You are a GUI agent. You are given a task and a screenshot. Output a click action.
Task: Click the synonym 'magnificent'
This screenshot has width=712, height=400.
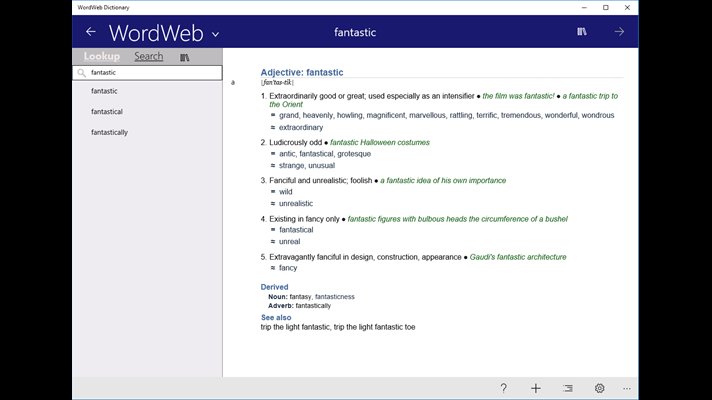pyautogui.click(x=386, y=115)
